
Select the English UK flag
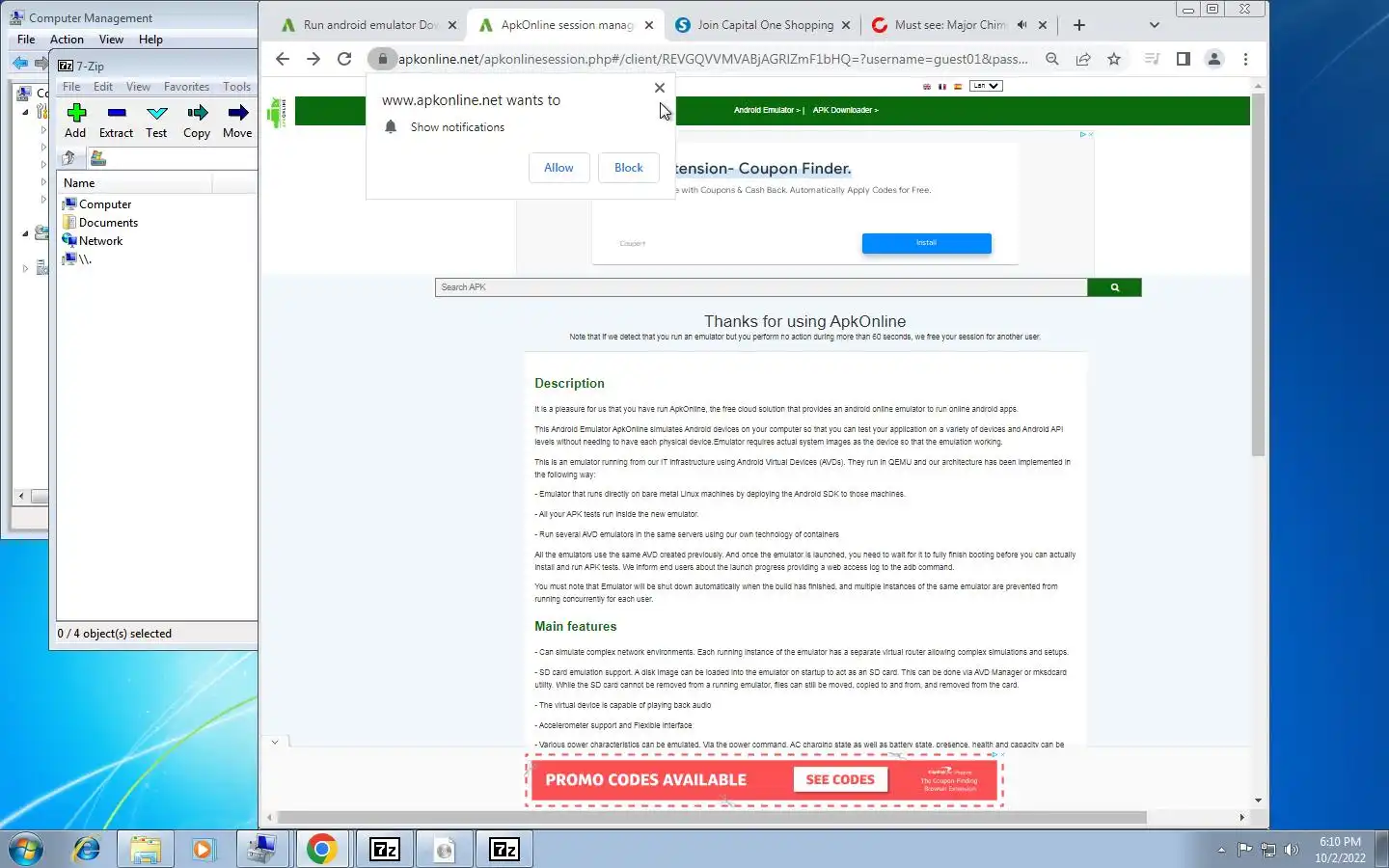(927, 86)
